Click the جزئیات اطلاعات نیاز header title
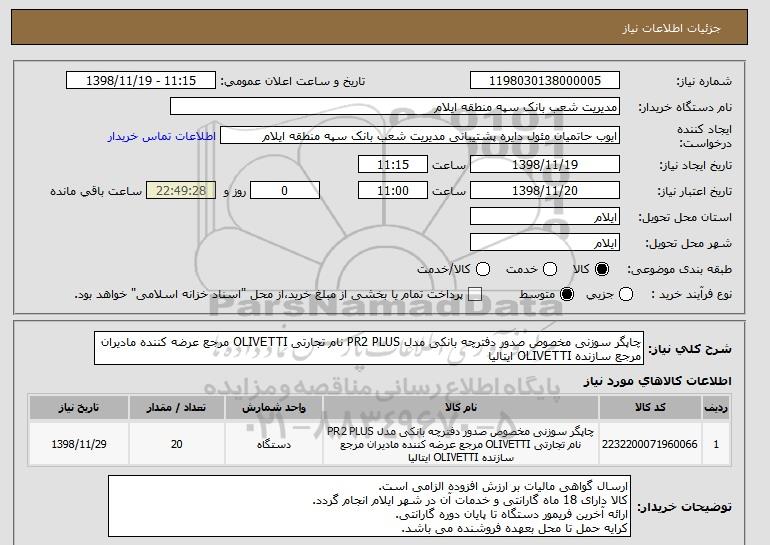 (671, 28)
